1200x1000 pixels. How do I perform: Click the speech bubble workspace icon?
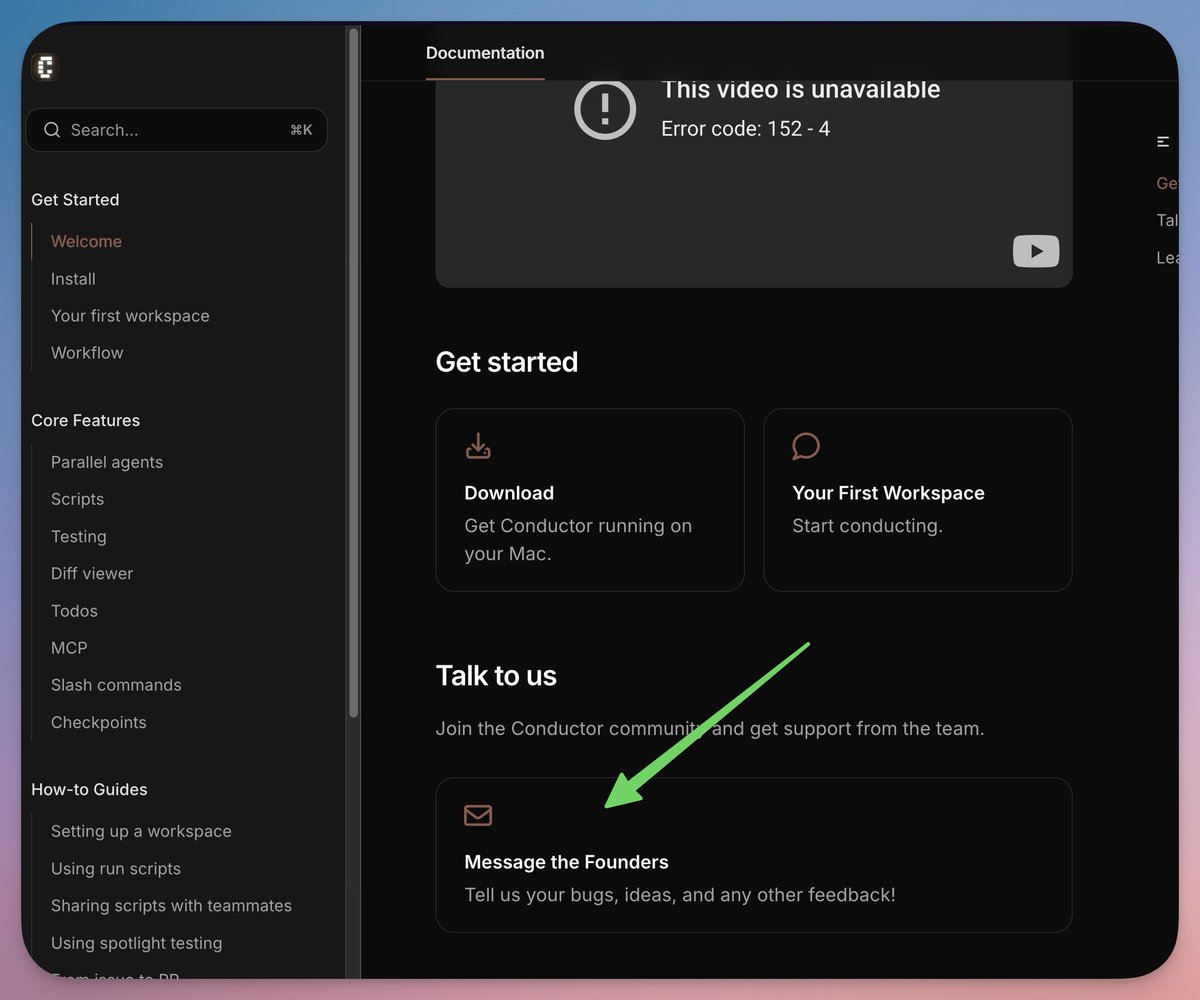pos(806,446)
